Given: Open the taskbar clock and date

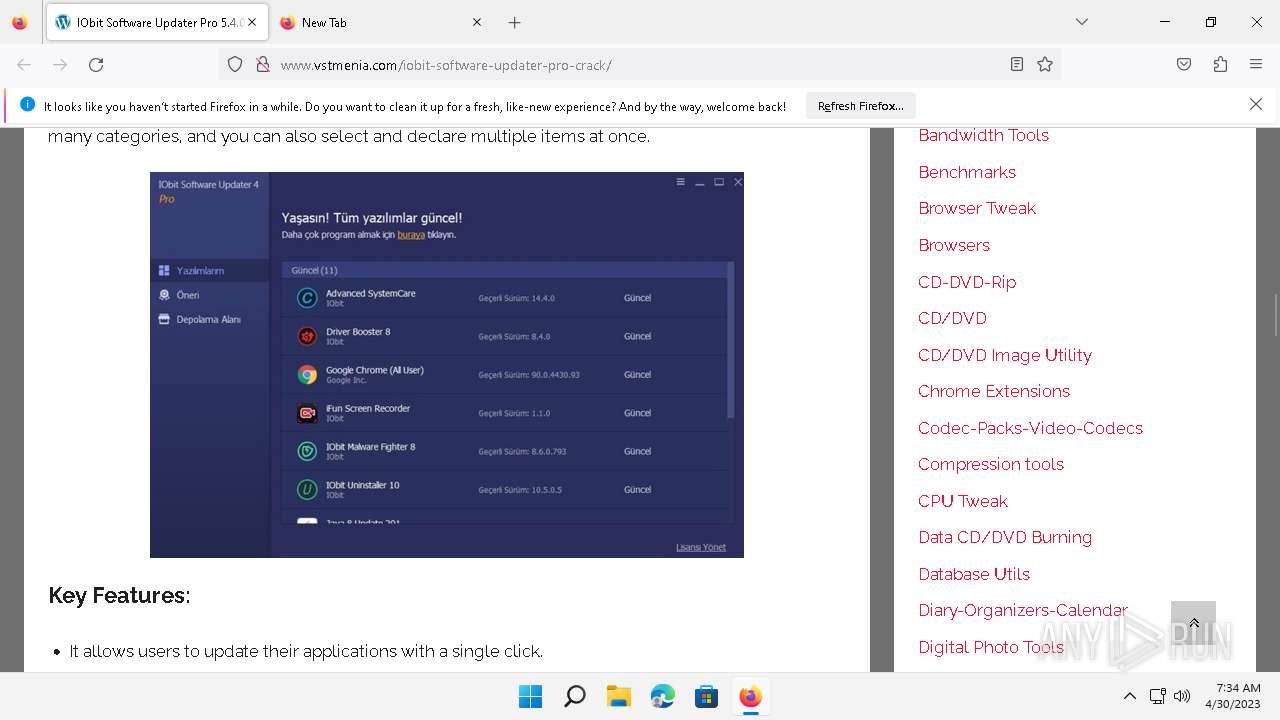Looking at the screenshot, I should tap(1233, 696).
